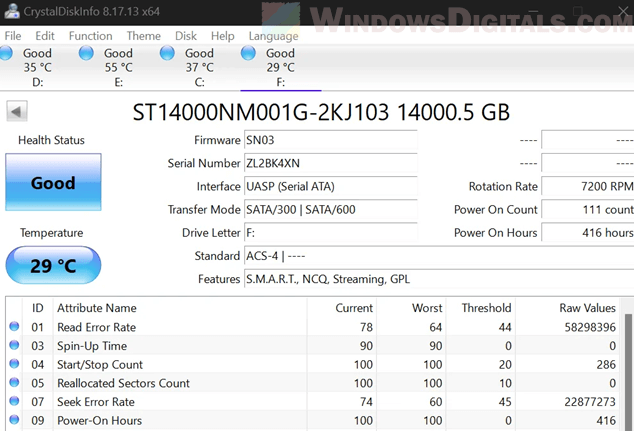This screenshot has width=634, height=431.
Task: Click the Raw Values column header
Action: pyautogui.click(x=567, y=308)
